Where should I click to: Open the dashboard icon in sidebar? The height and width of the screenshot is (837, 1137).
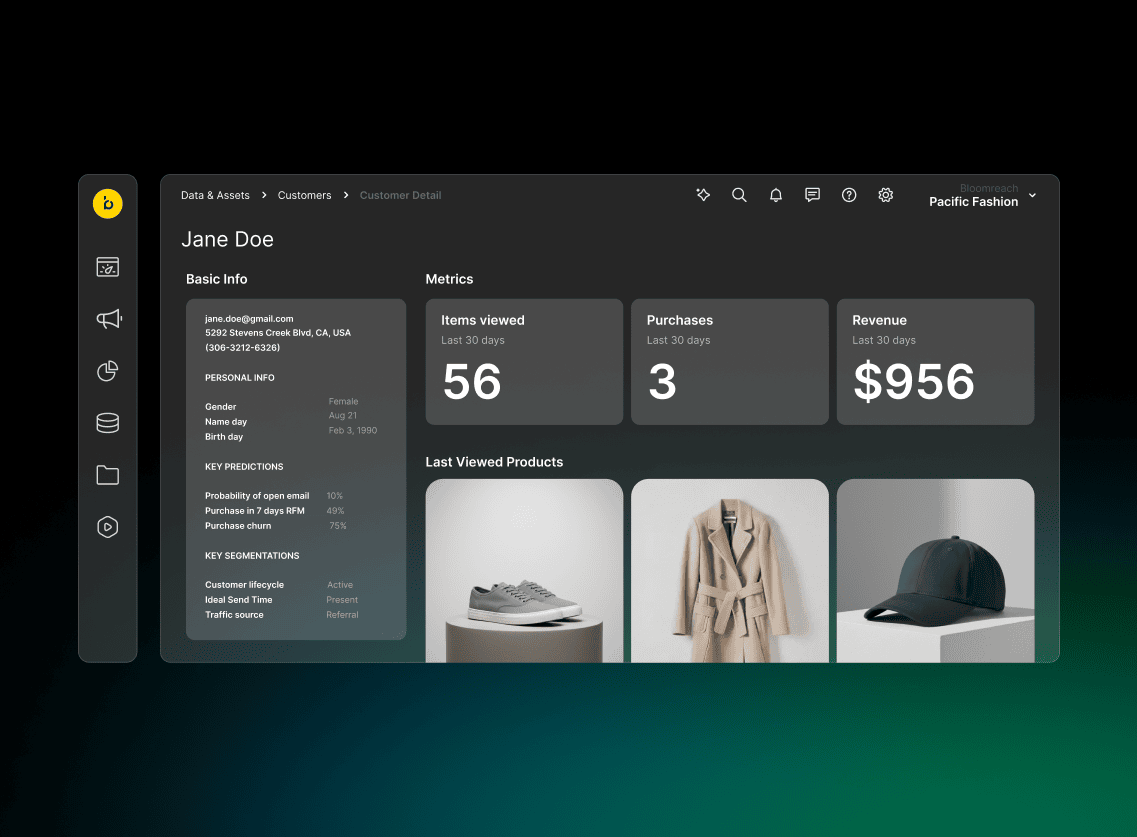coord(108,267)
